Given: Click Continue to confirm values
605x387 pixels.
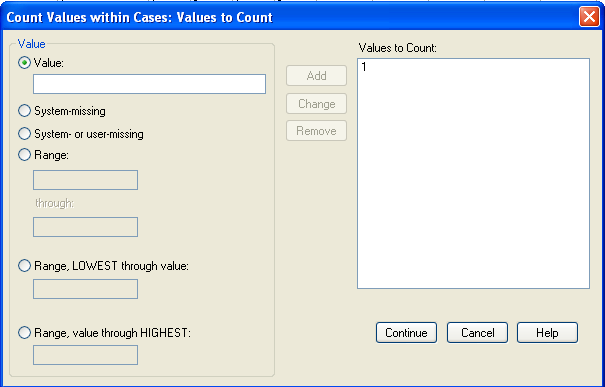Looking at the screenshot, I should tap(406, 333).
